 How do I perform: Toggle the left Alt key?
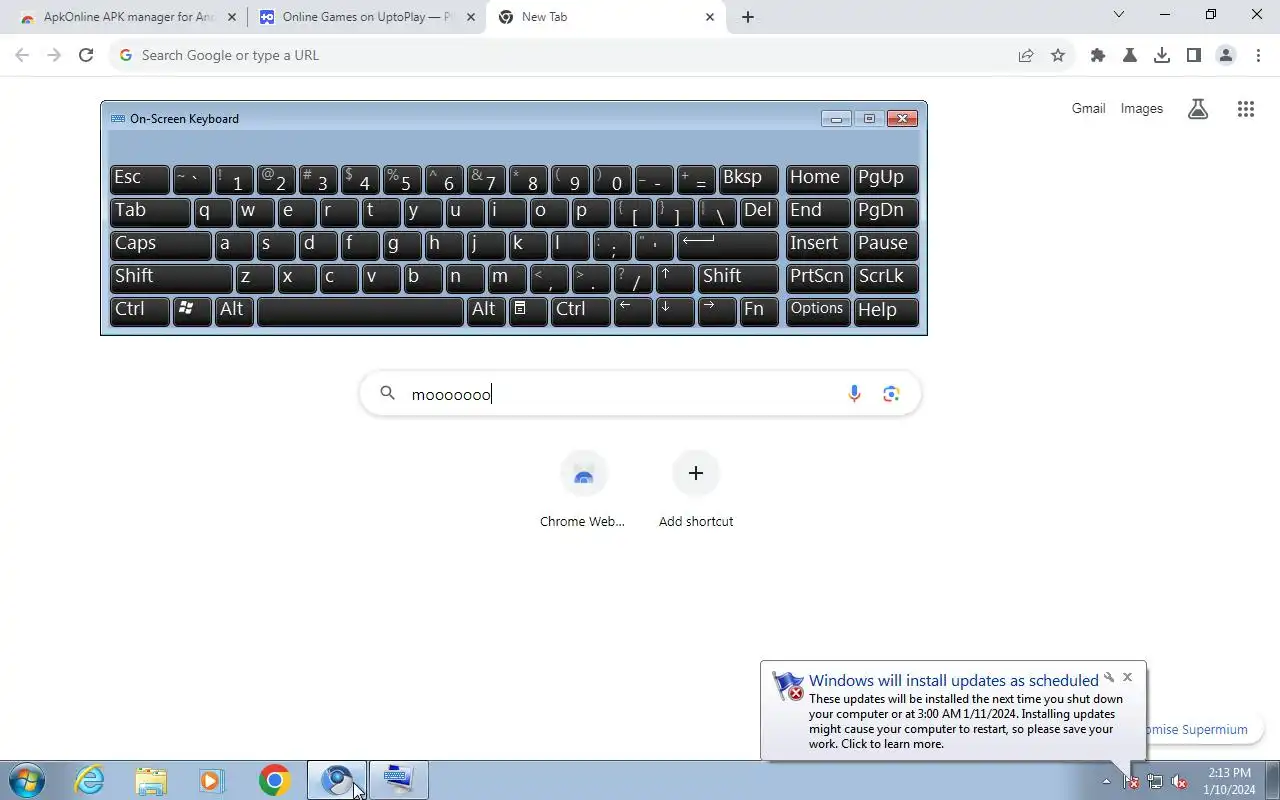click(x=233, y=310)
